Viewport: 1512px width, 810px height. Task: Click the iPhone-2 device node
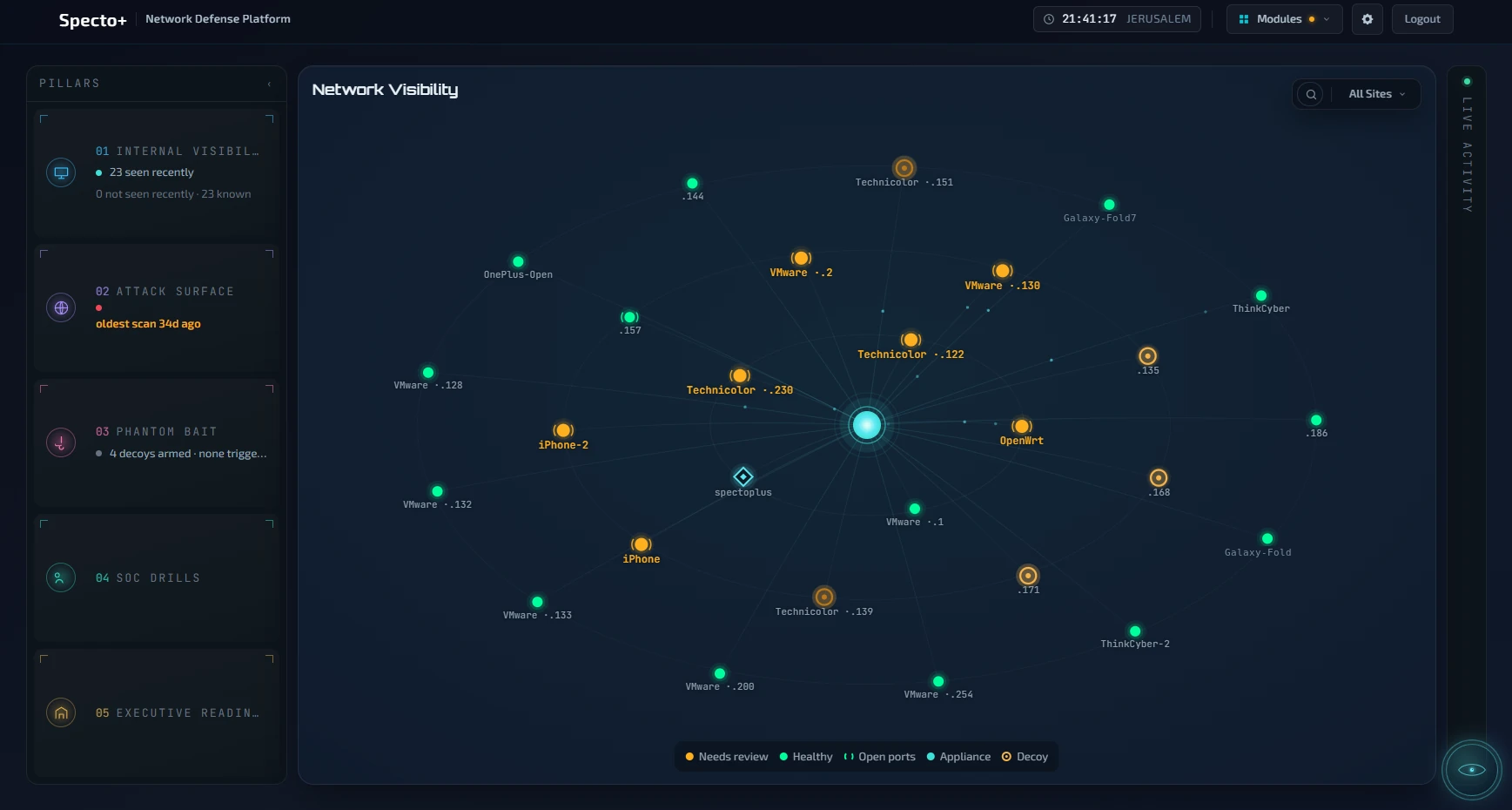pyautogui.click(x=563, y=430)
